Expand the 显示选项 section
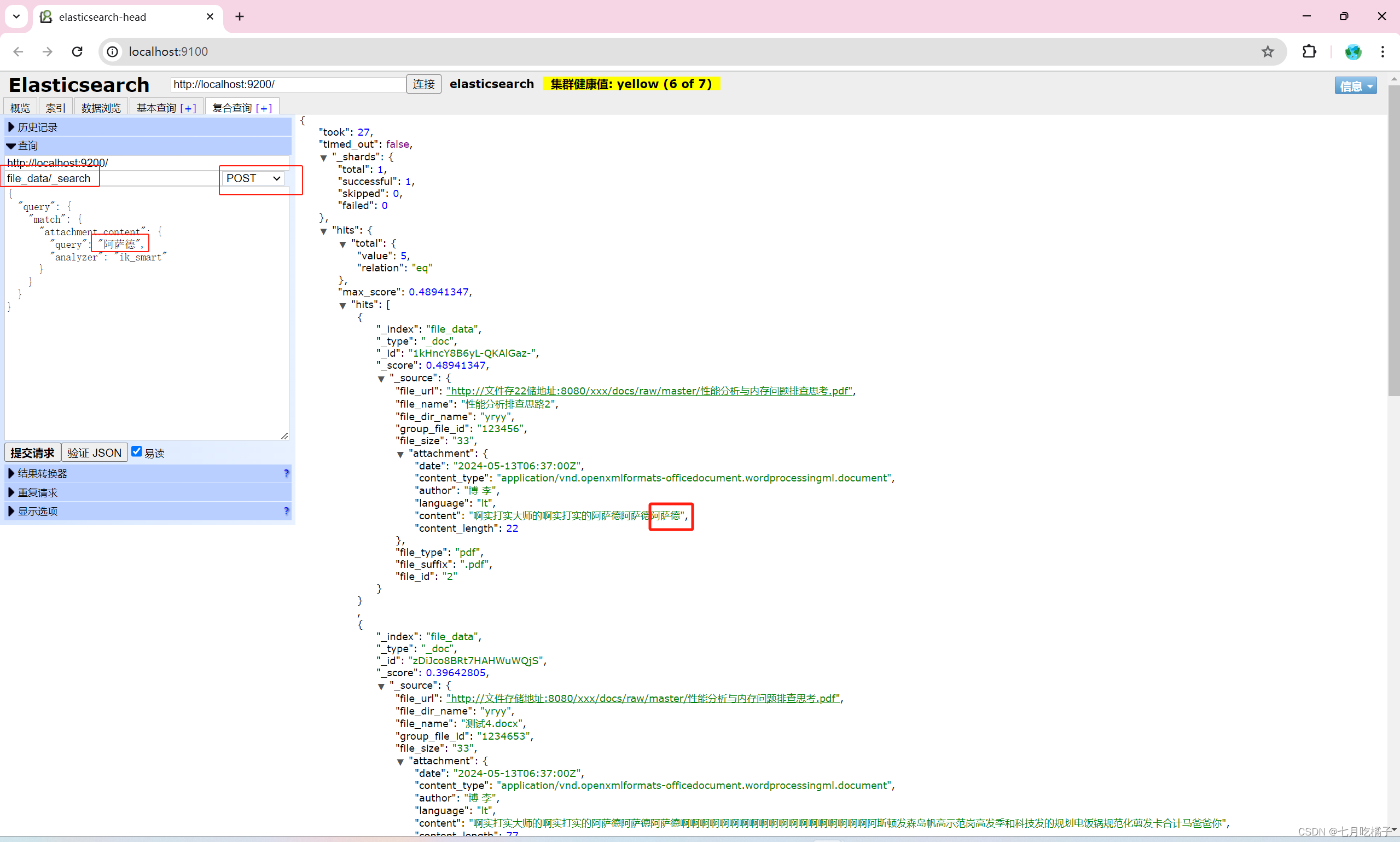1400x842 pixels. tap(148, 511)
